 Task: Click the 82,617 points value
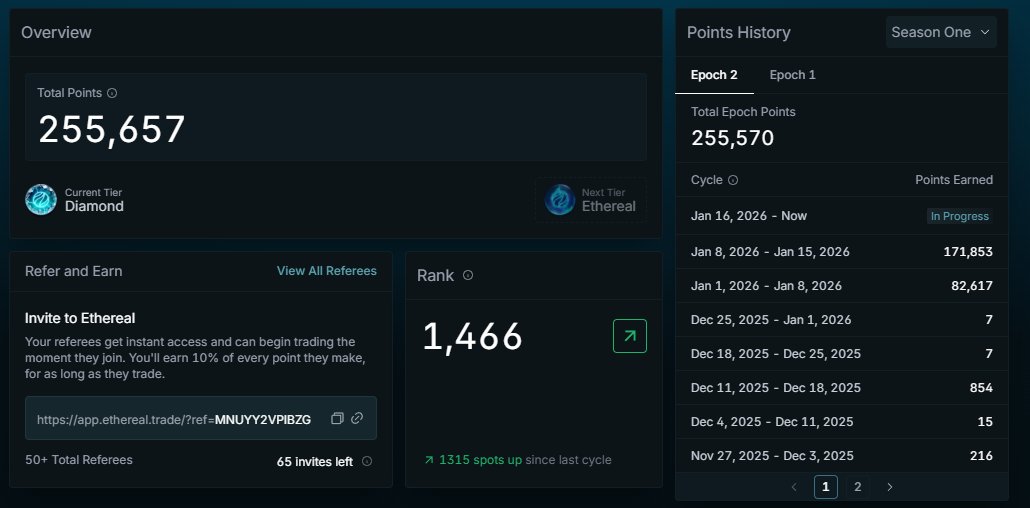tap(972, 286)
